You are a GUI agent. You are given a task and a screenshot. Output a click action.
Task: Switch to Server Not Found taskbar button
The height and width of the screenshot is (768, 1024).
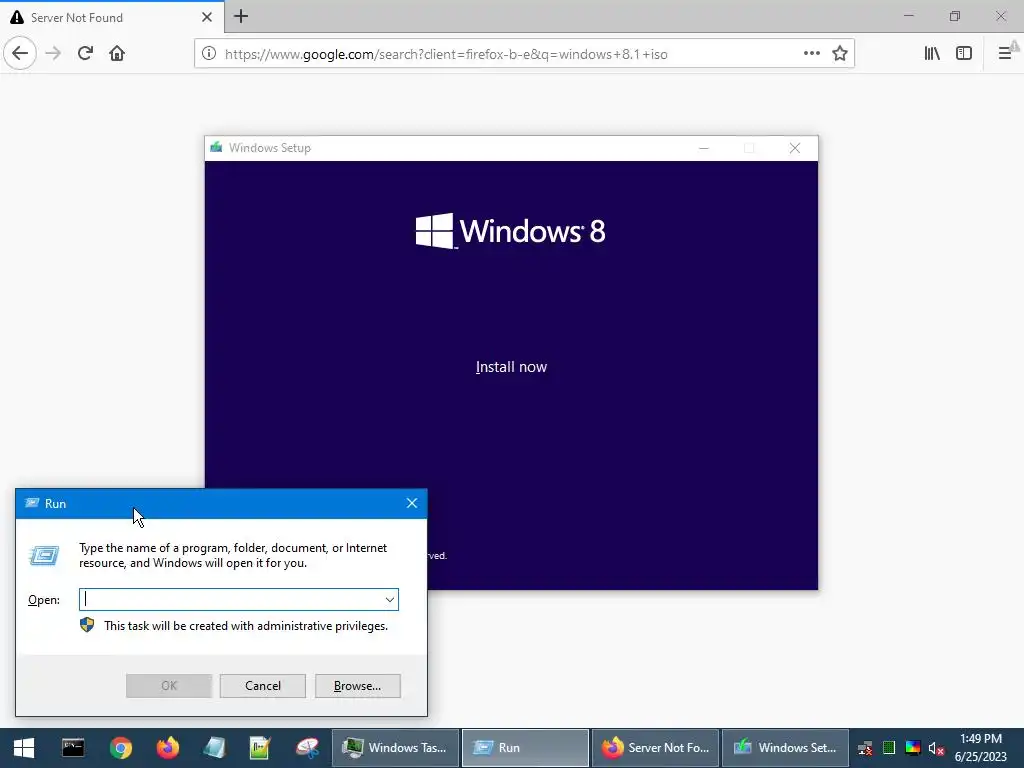pyautogui.click(x=655, y=748)
